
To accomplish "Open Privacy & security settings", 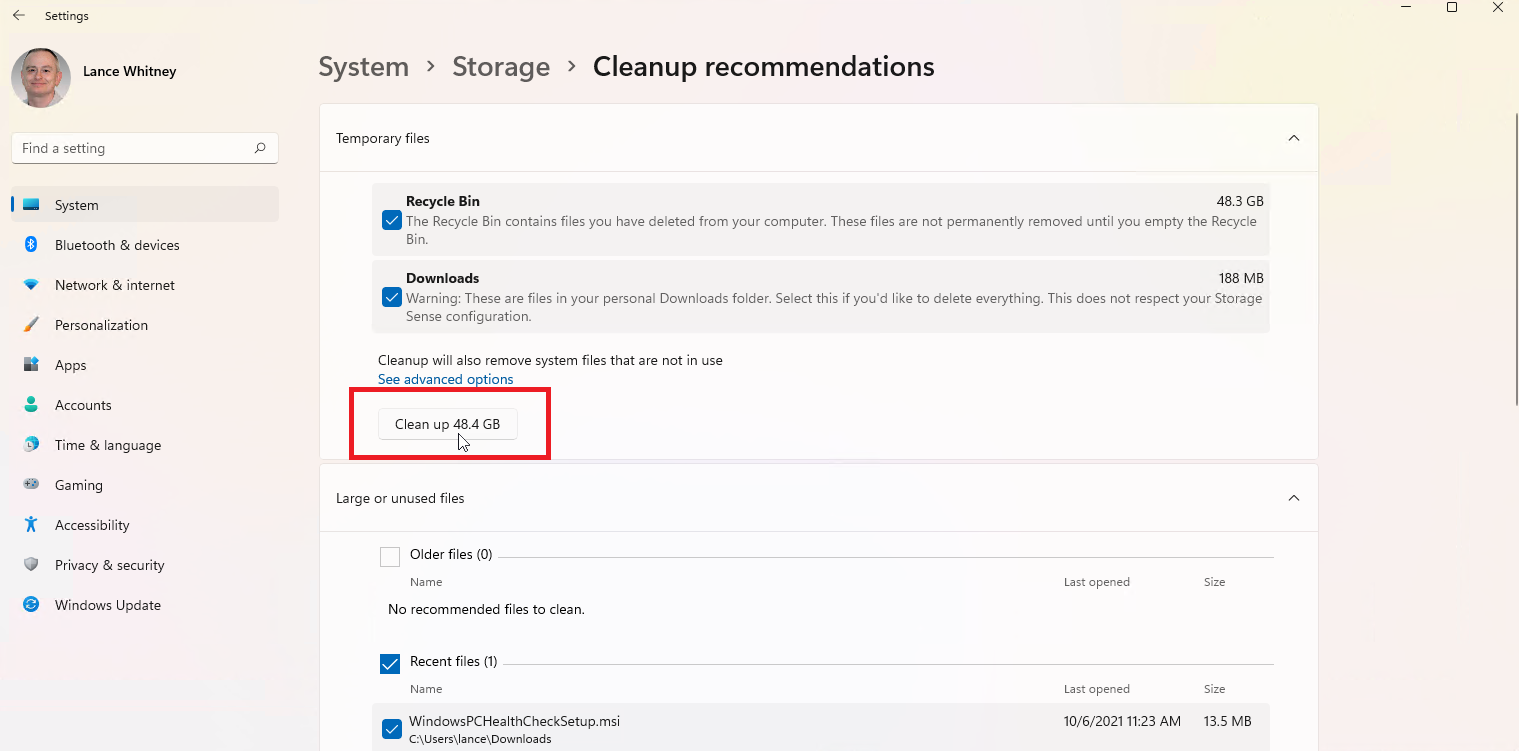I will point(145,565).
